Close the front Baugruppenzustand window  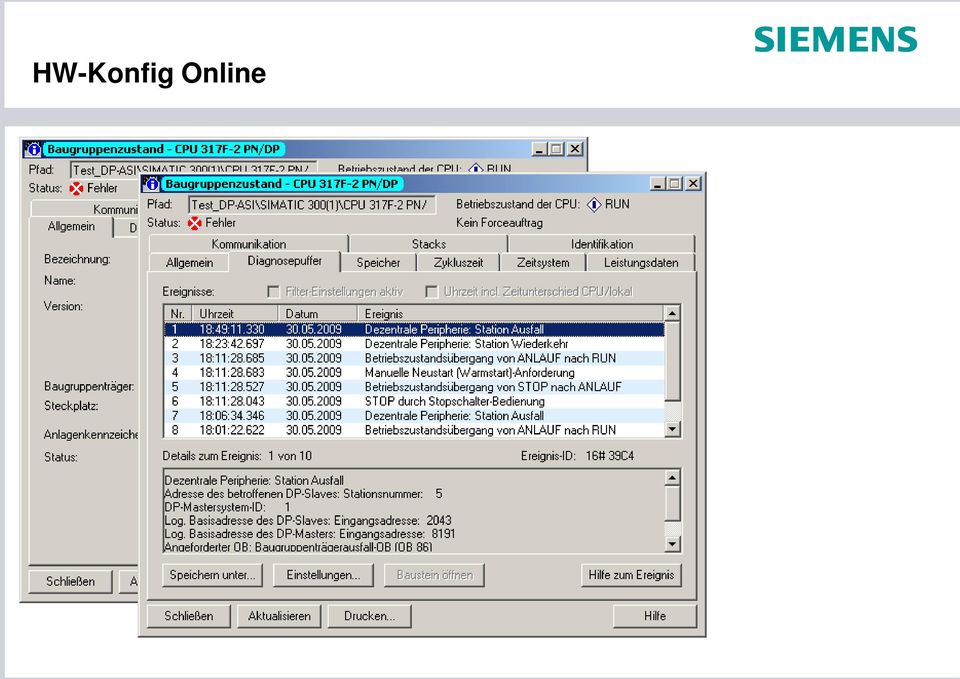[x=693, y=184]
